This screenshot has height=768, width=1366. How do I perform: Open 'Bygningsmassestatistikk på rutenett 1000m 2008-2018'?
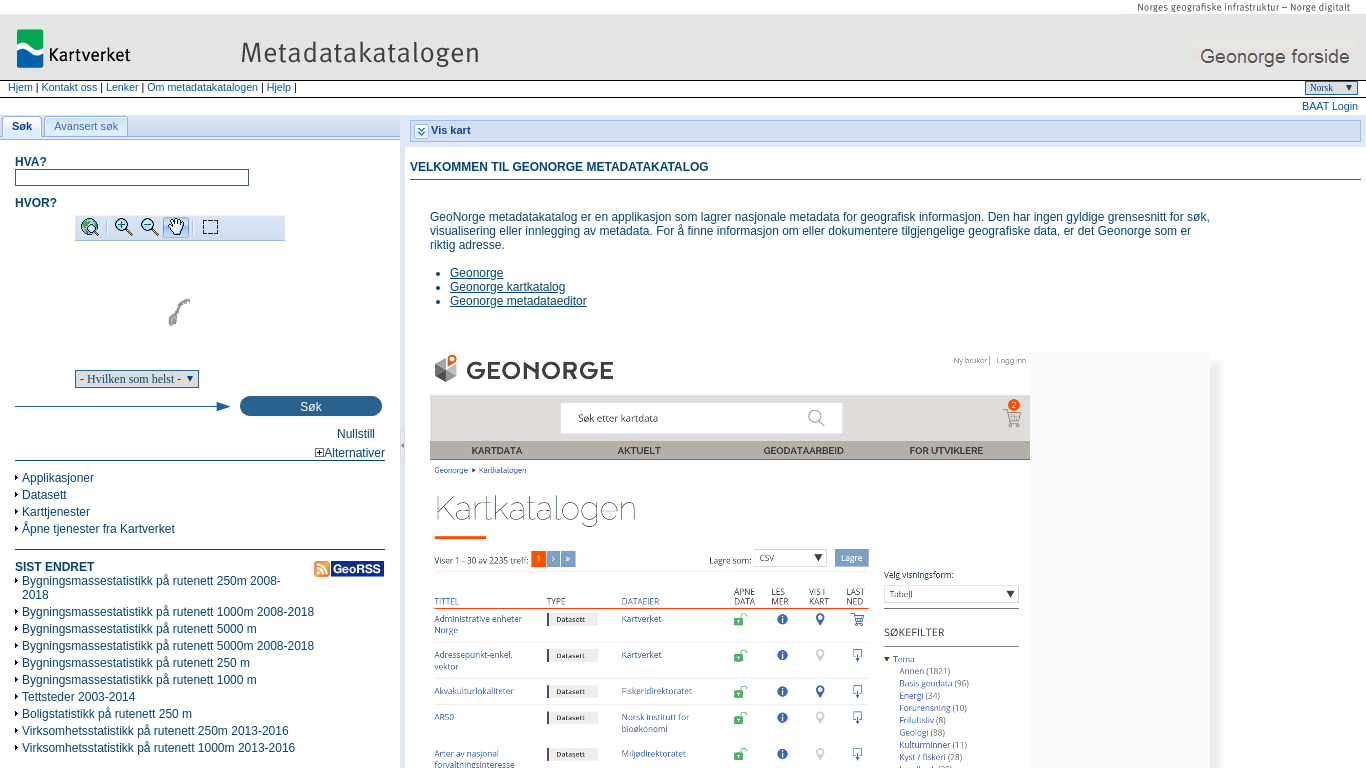[x=168, y=612]
